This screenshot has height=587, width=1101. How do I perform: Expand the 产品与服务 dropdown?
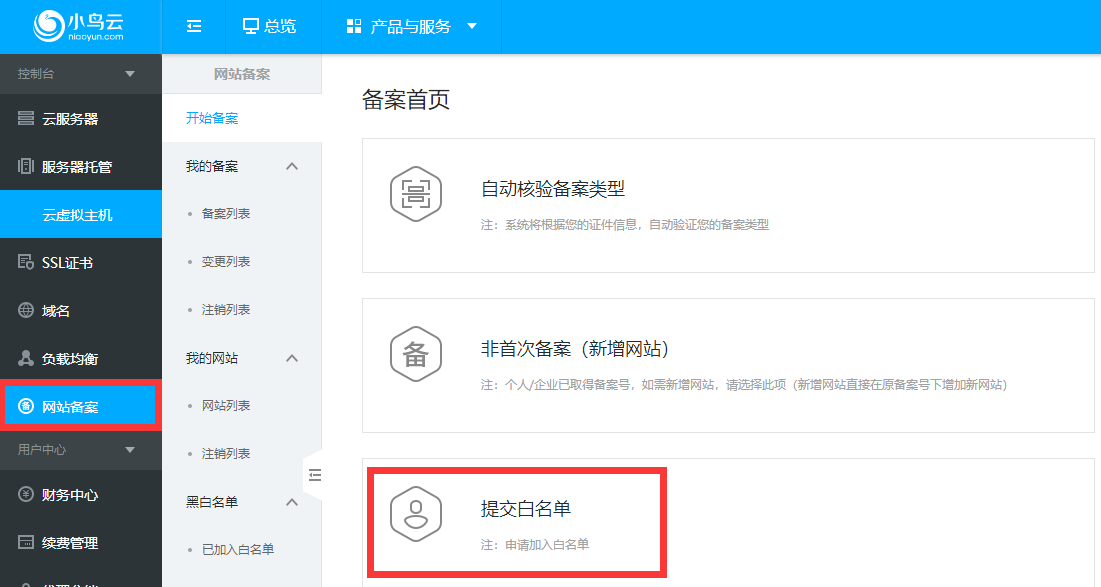pos(410,27)
